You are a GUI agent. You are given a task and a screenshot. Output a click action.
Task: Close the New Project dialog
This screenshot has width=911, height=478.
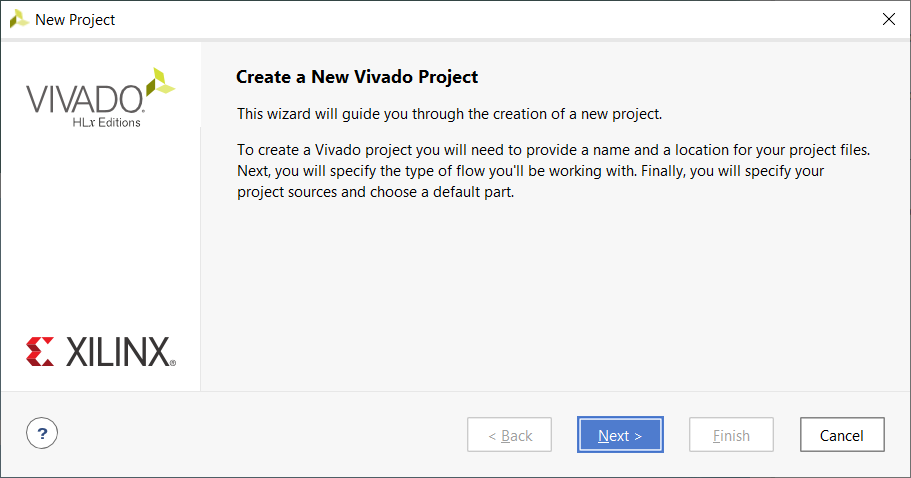pyautogui.click(x=888, y=19)
